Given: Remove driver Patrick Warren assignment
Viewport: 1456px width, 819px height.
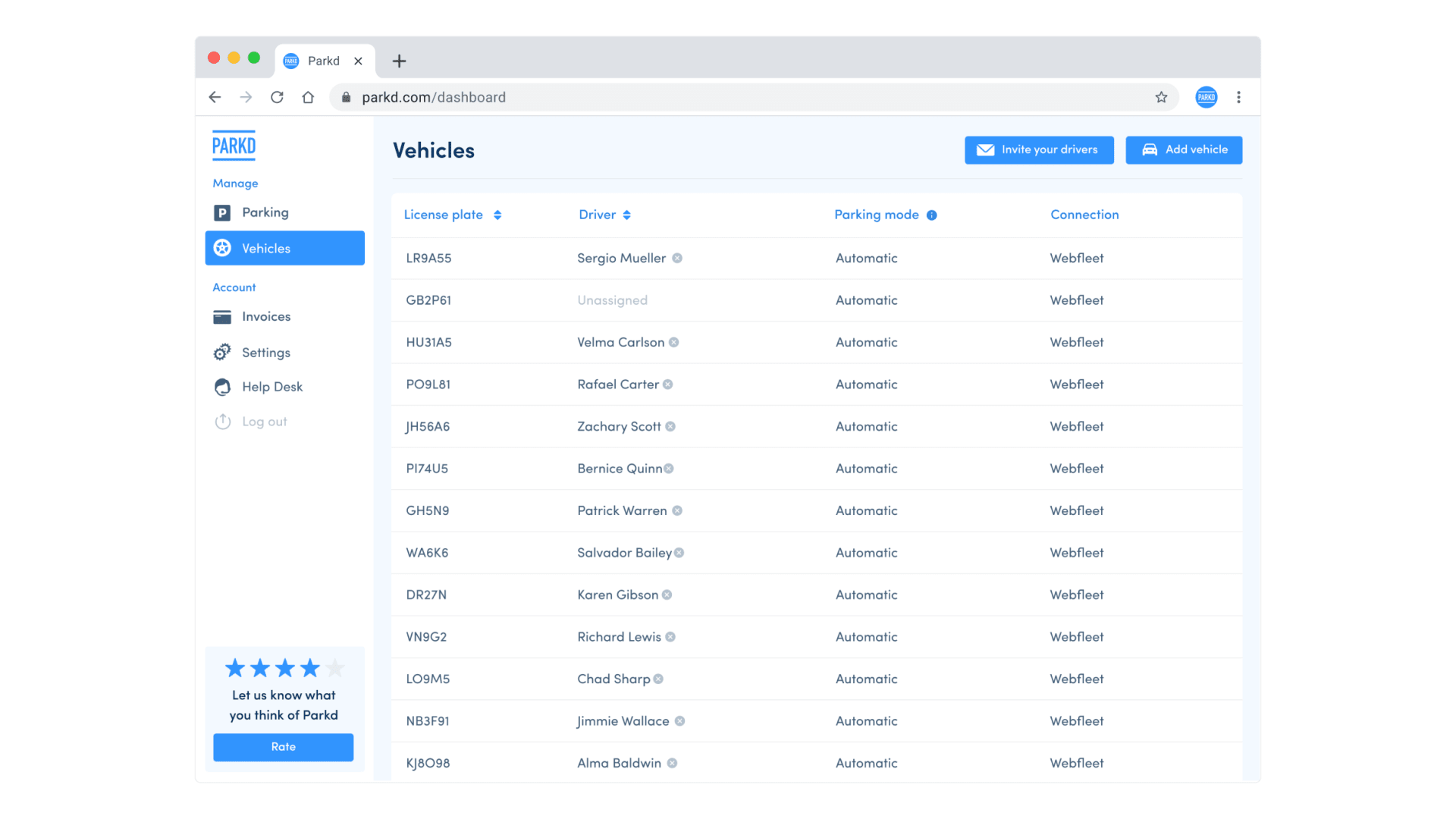Looking at the screenshot, I should pos(677,511).
